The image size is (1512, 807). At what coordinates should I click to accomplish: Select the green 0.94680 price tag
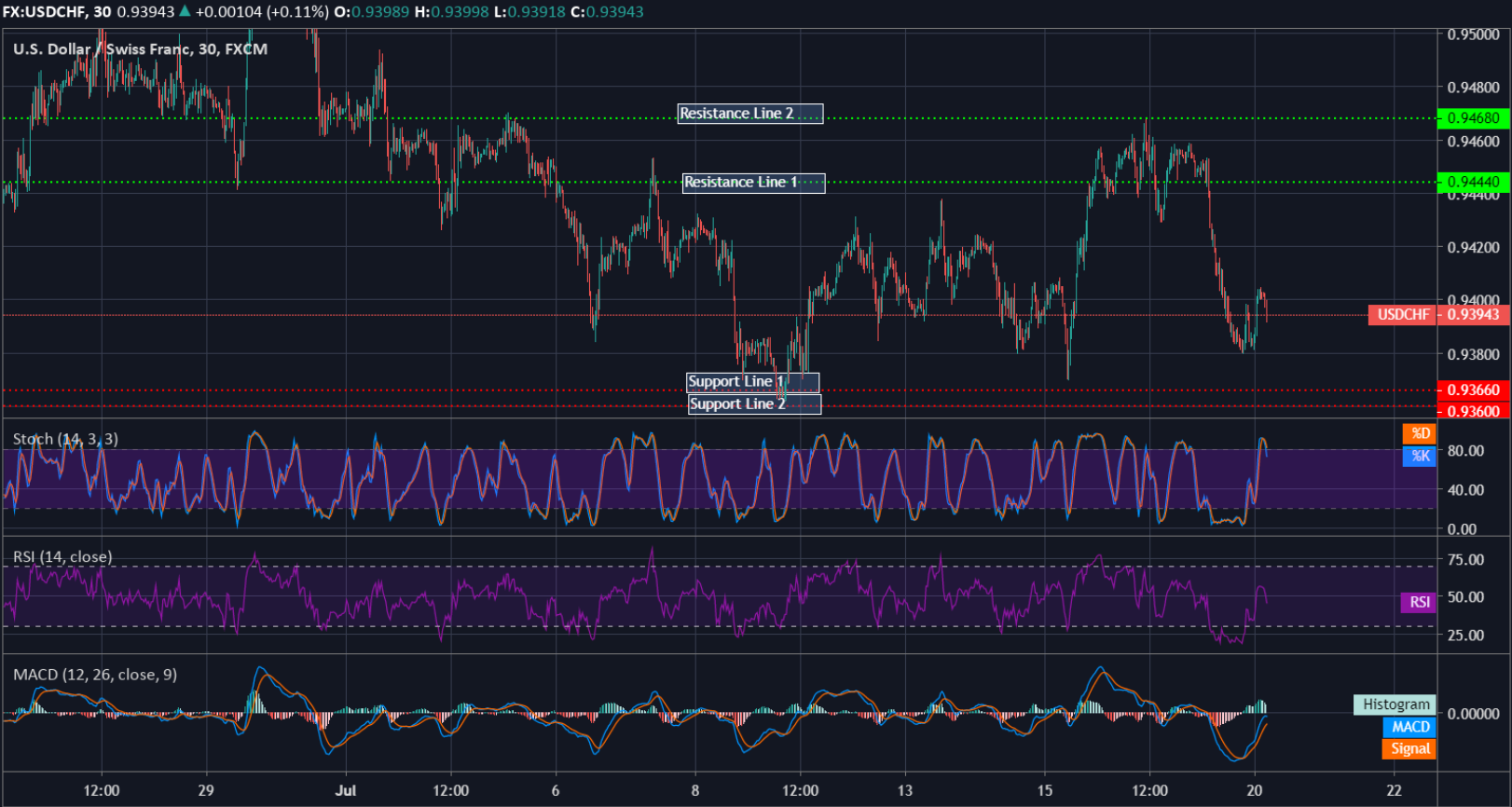[1473, 118]
